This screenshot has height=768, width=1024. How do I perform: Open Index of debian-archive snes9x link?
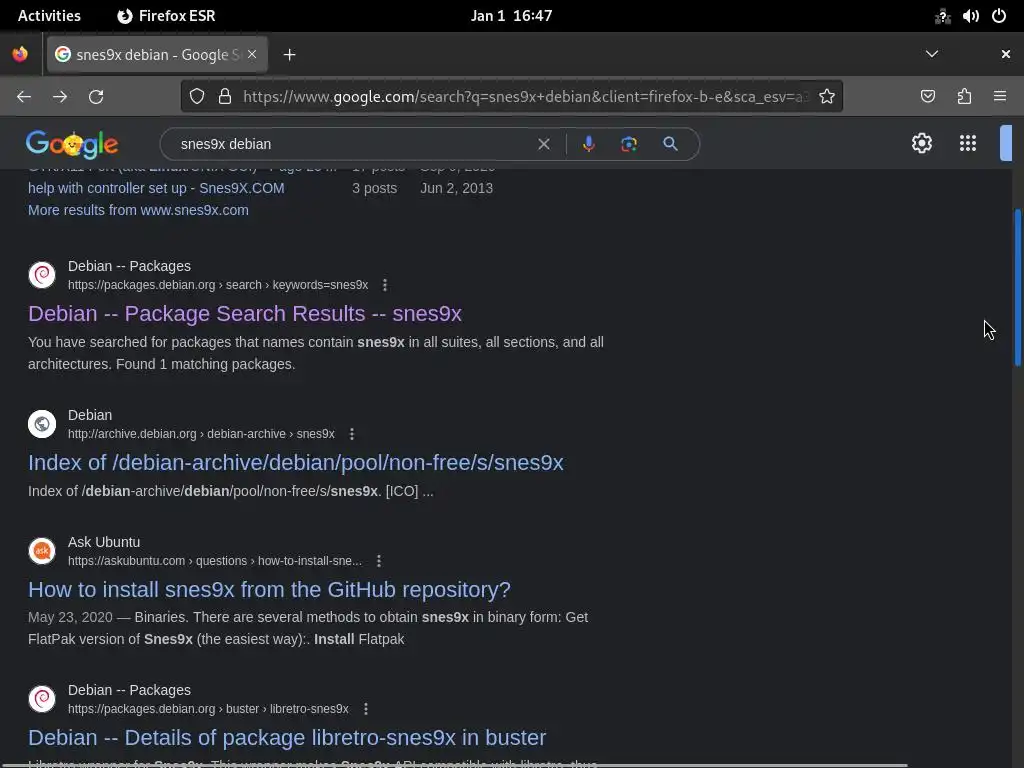click(296, 463)
